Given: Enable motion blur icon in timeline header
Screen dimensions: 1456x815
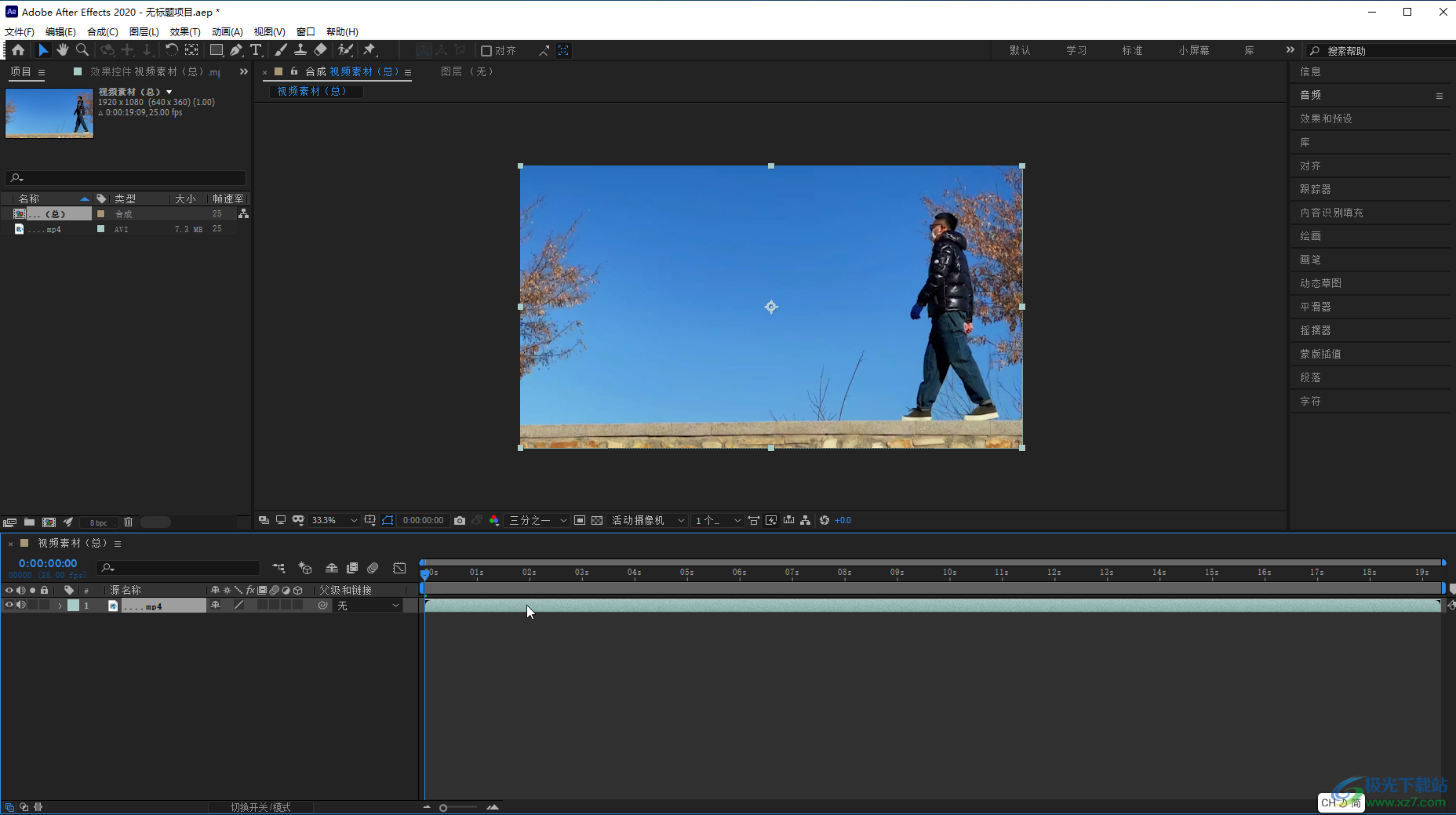Looking at the screenshot, I should pyautogui.click(x=373, y=568).
